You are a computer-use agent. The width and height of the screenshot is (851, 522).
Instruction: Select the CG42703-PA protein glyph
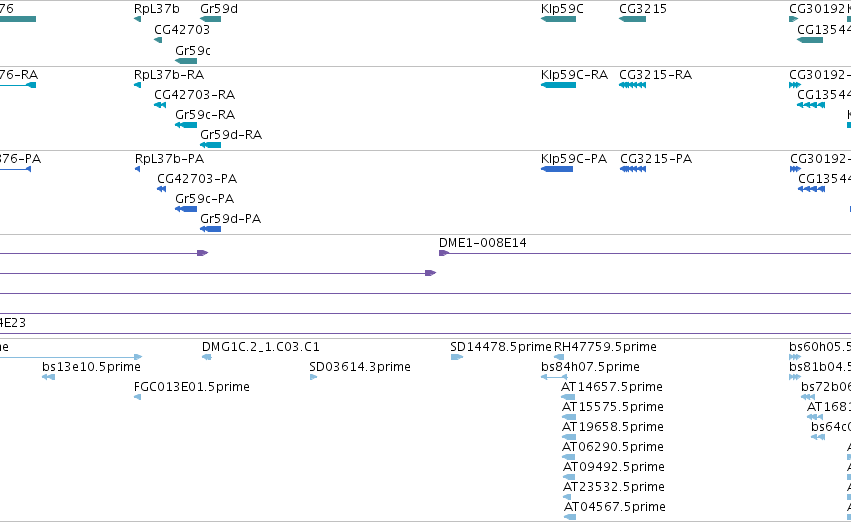pyautogui.click(x=161, y=189)
